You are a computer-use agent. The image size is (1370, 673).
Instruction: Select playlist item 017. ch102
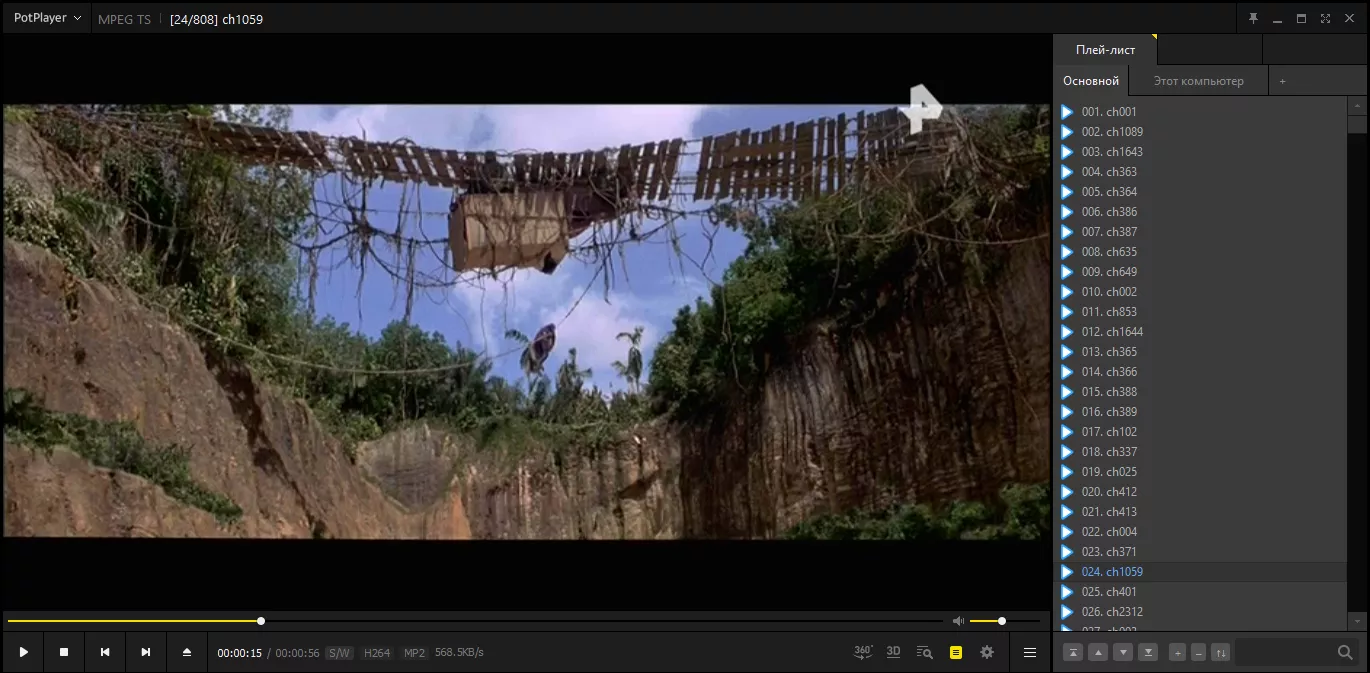[1201, 432]
